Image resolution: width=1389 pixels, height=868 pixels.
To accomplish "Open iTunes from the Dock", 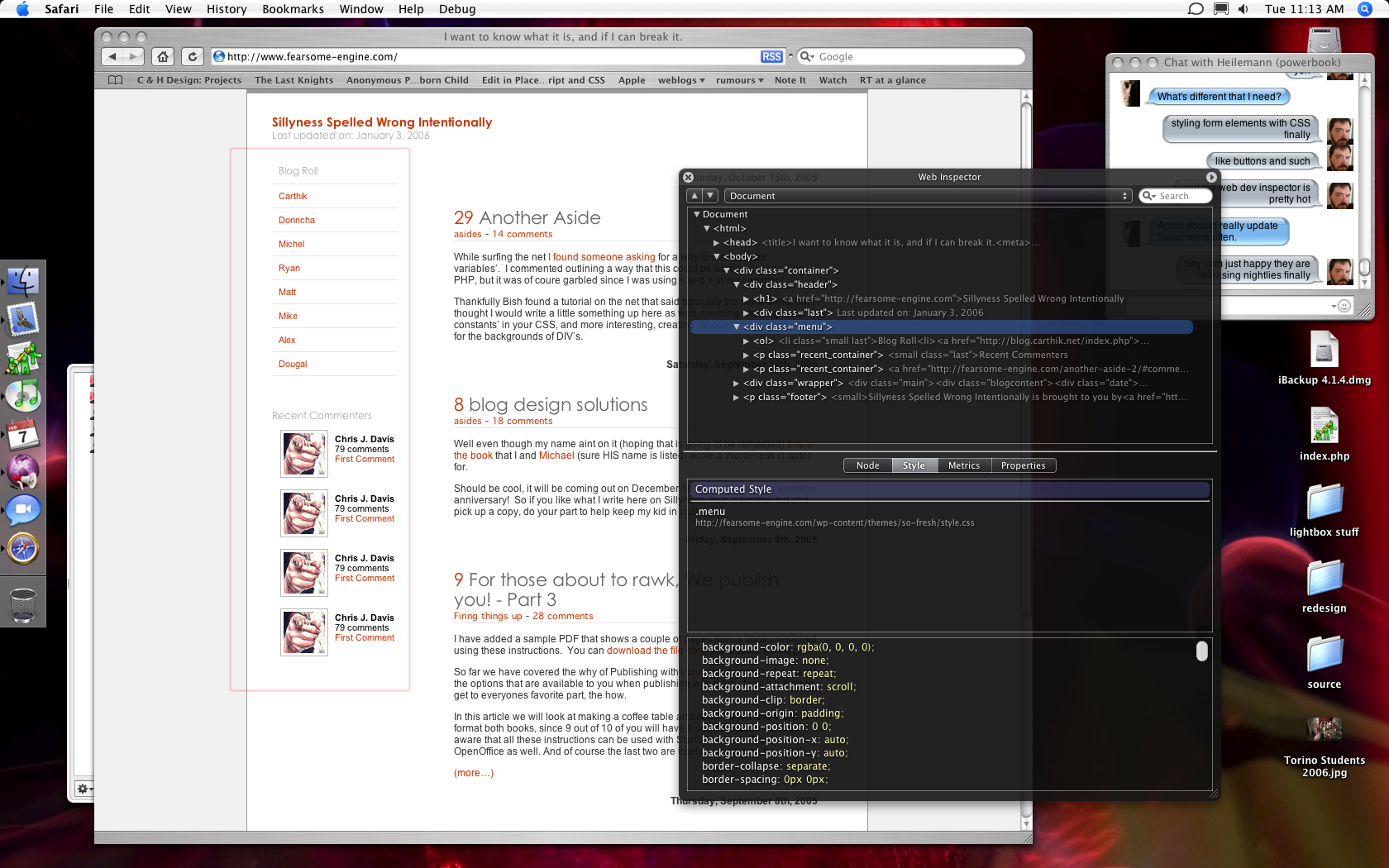I will pyautogui.click(x=23, y=395).
